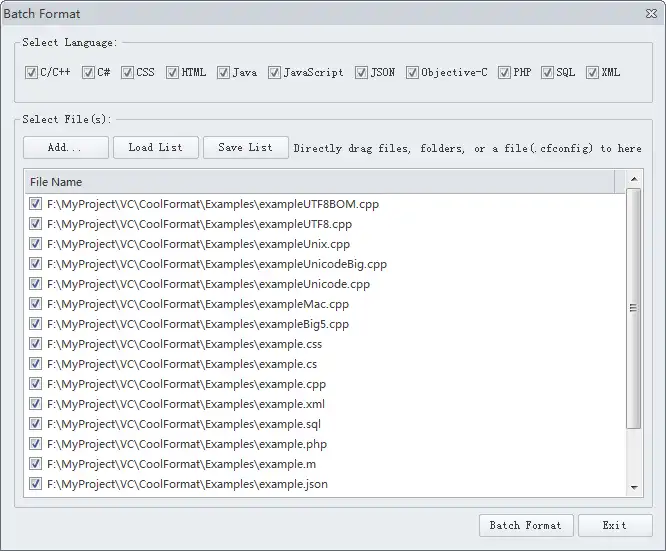Click the file list vertical scrollbar thumb

[x=634, y=308]
